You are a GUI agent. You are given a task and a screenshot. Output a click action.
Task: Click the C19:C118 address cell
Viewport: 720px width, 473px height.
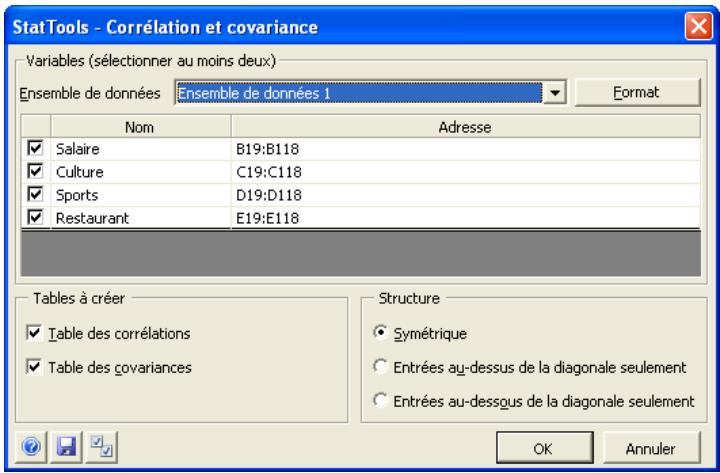[466, 172]
